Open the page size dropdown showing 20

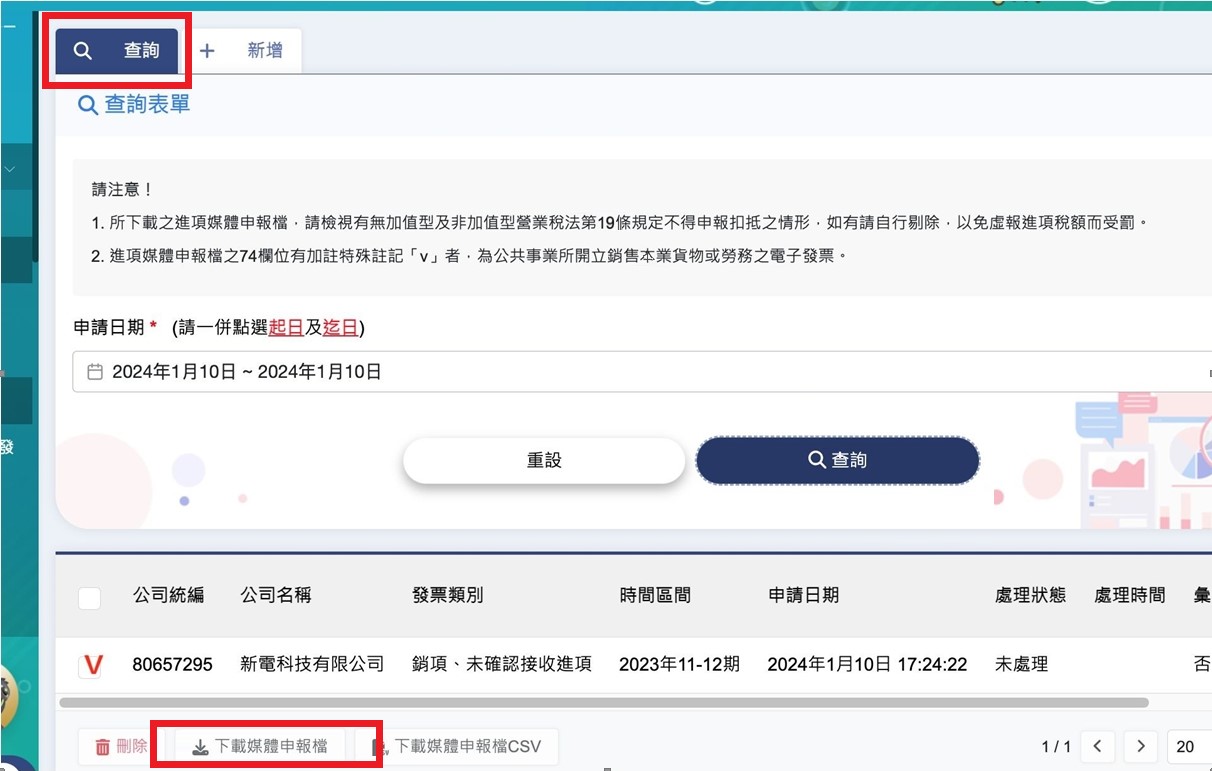[1188, 746]
